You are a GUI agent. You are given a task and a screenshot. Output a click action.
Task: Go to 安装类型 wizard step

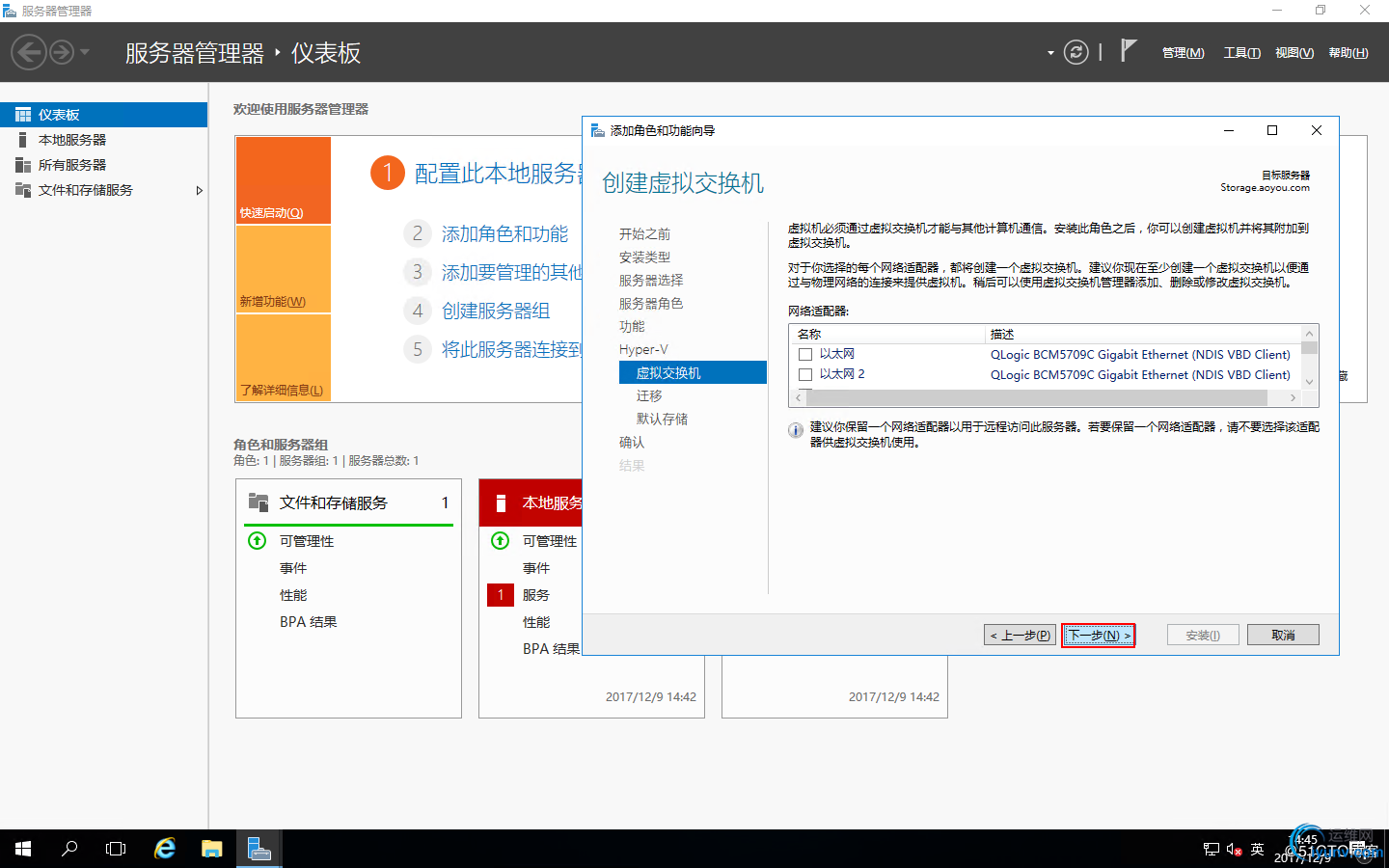(644, 258)
